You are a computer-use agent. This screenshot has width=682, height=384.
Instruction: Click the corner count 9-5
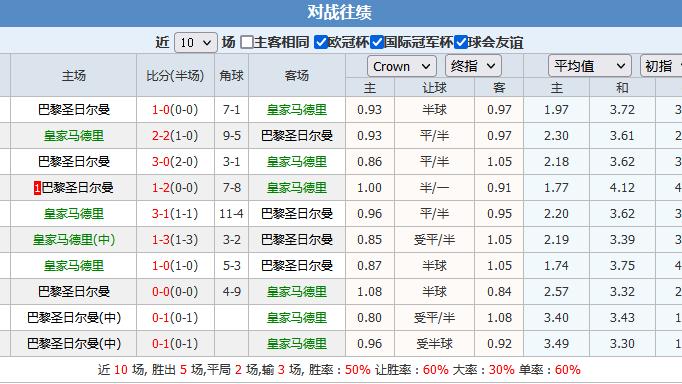[231, 136]
